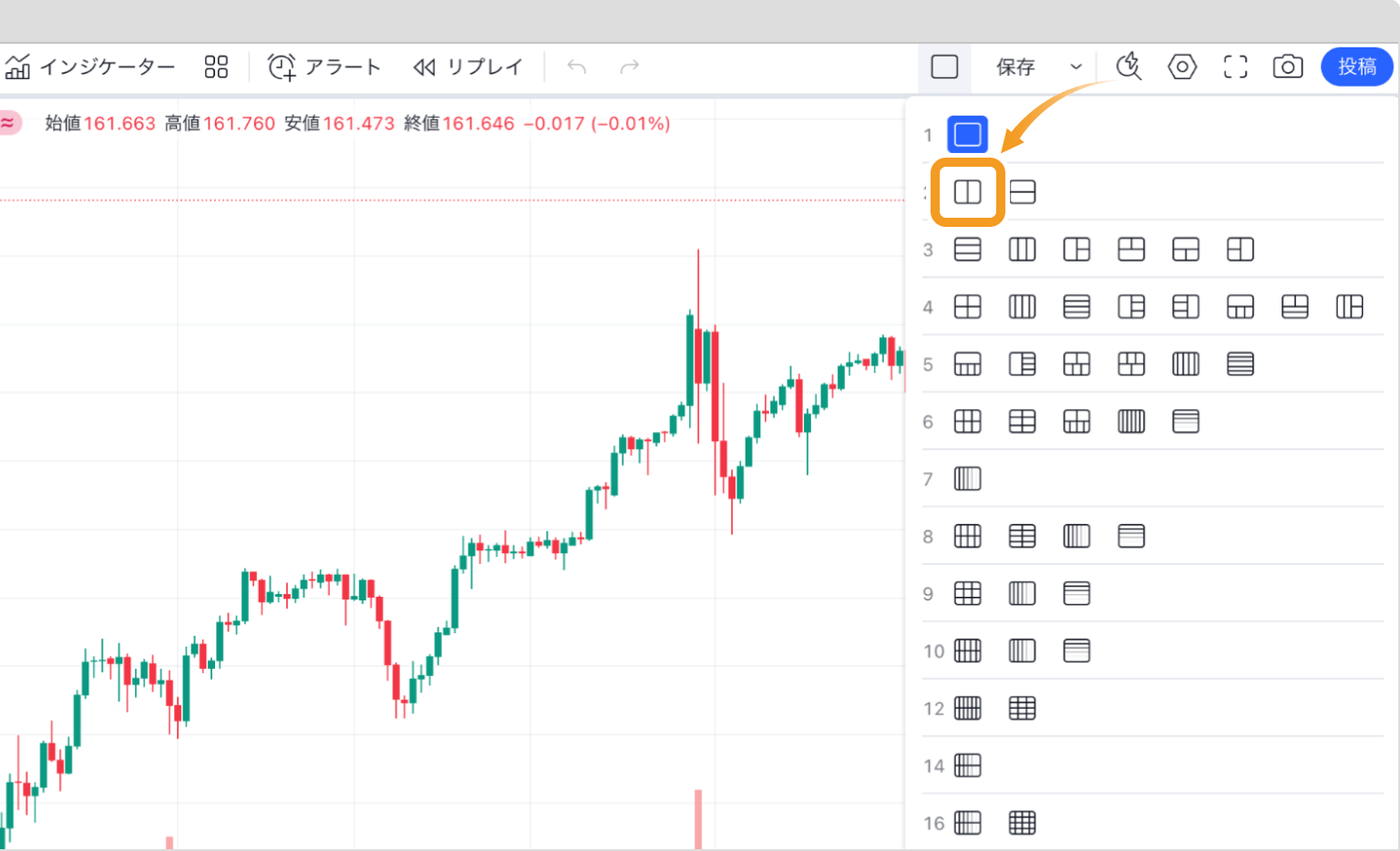Select five-chart layout: one left, four right
The height and width of the screenshot is (851, 1400).
click(x=1023, y=364)
